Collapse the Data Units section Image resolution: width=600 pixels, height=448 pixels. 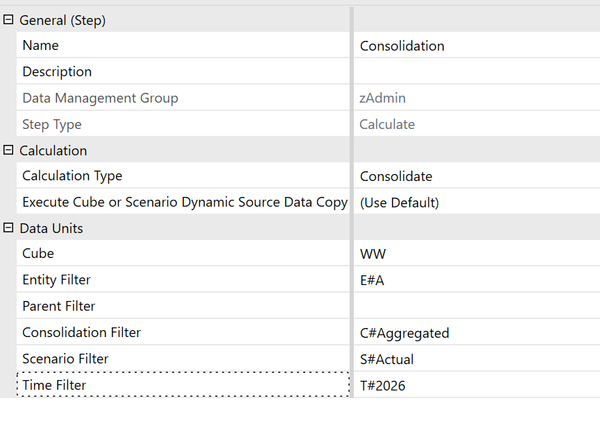(x=9, y=228)
